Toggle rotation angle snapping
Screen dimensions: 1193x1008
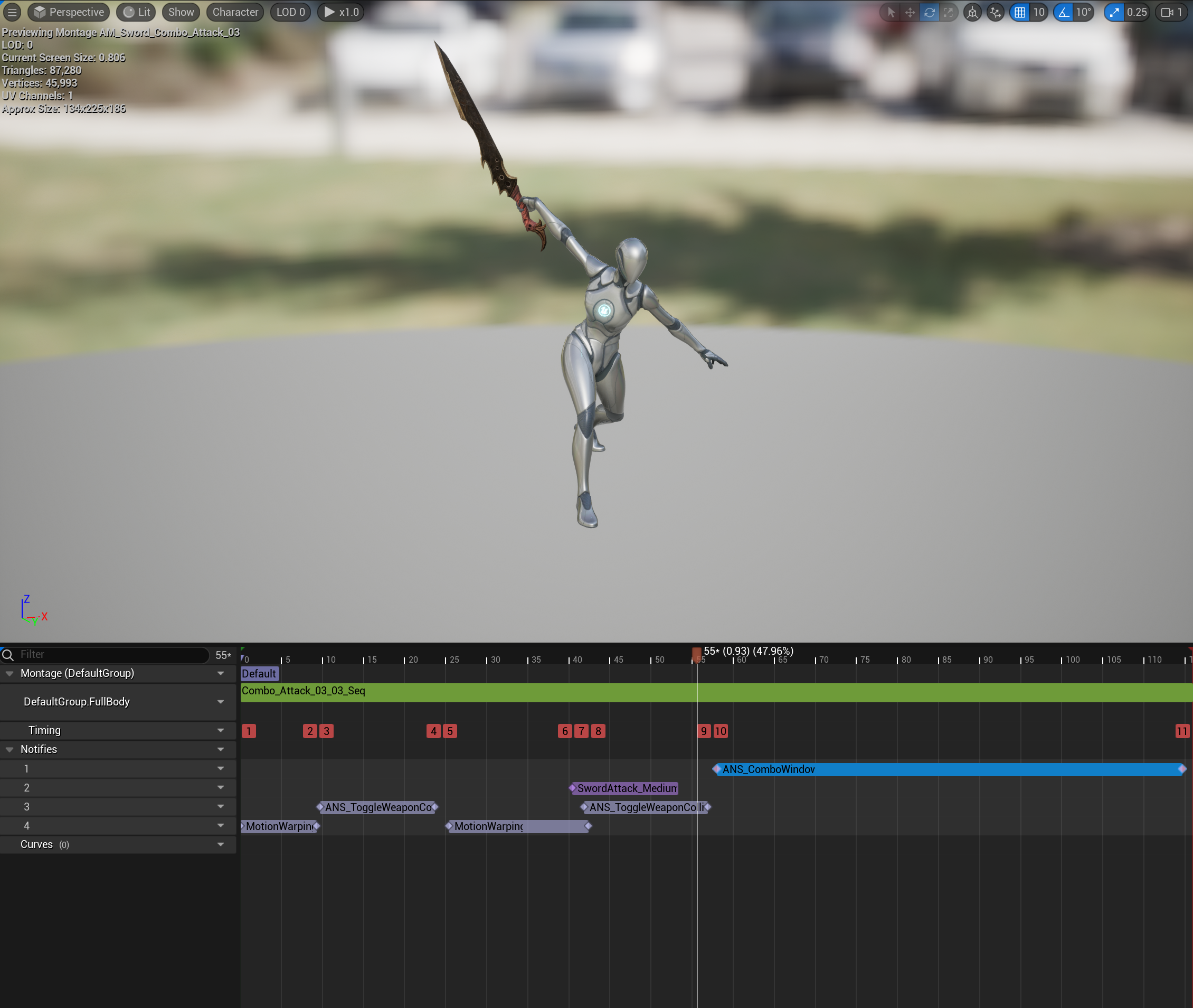coord(1064,12)
